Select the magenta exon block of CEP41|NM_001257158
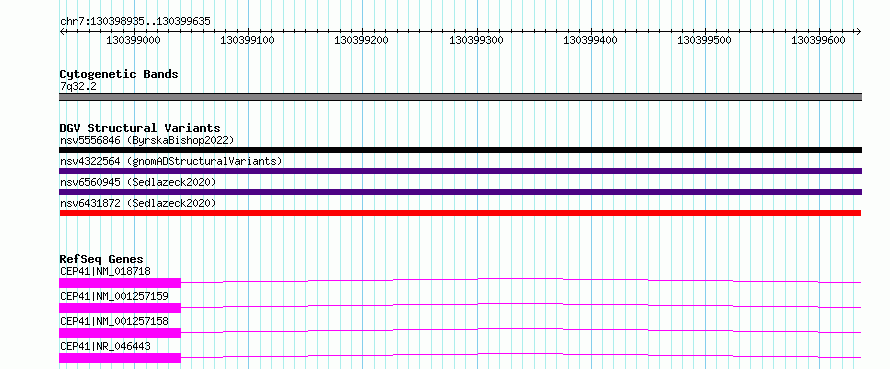The width and height of the screenshot is (890, 369). pos(120,333)
